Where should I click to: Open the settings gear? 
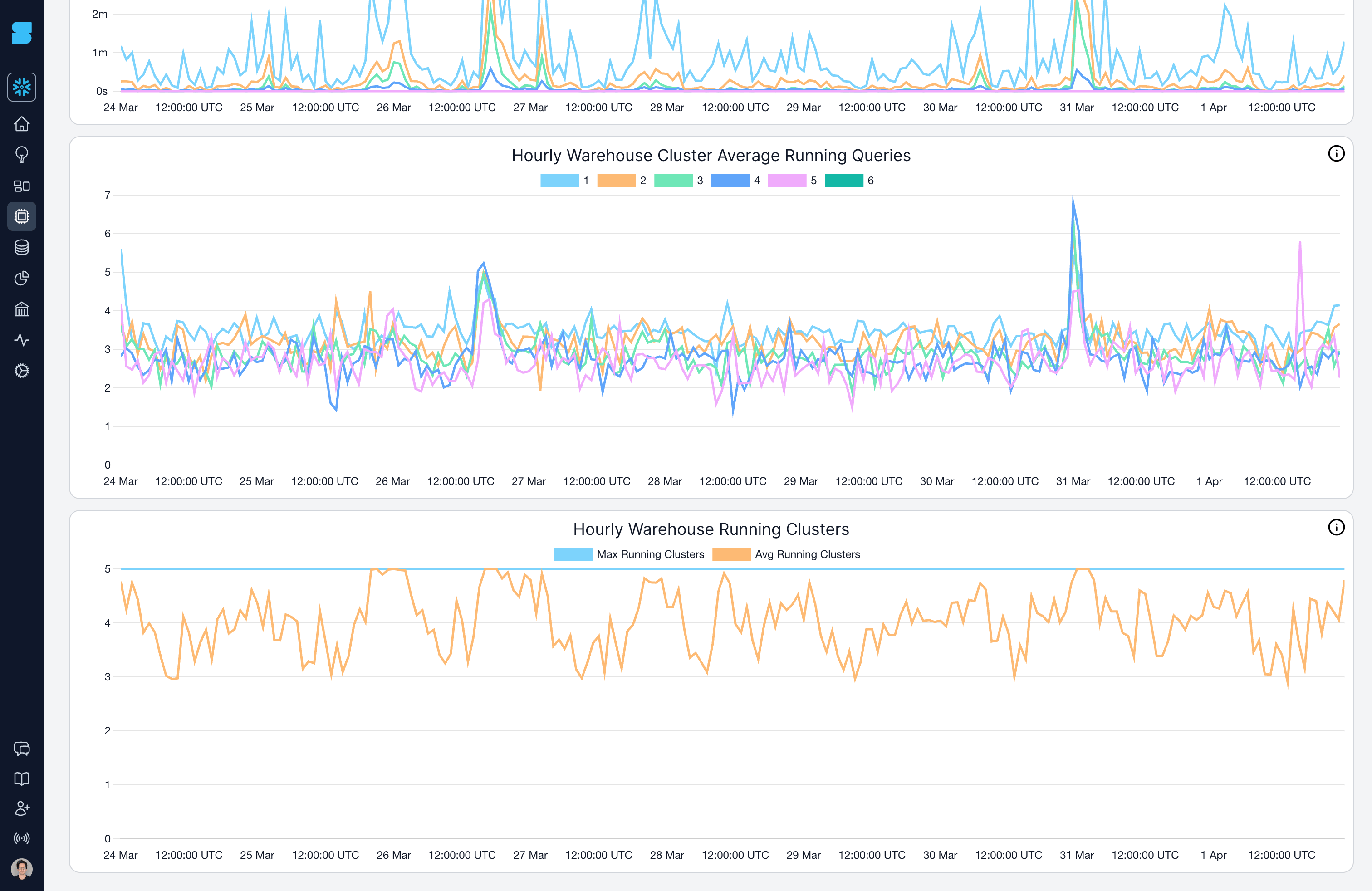[x=22, y=371]
